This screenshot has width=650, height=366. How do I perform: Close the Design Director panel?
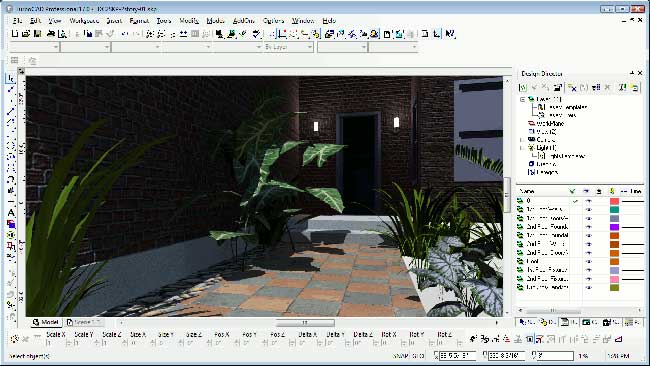(x=640, y=73)
